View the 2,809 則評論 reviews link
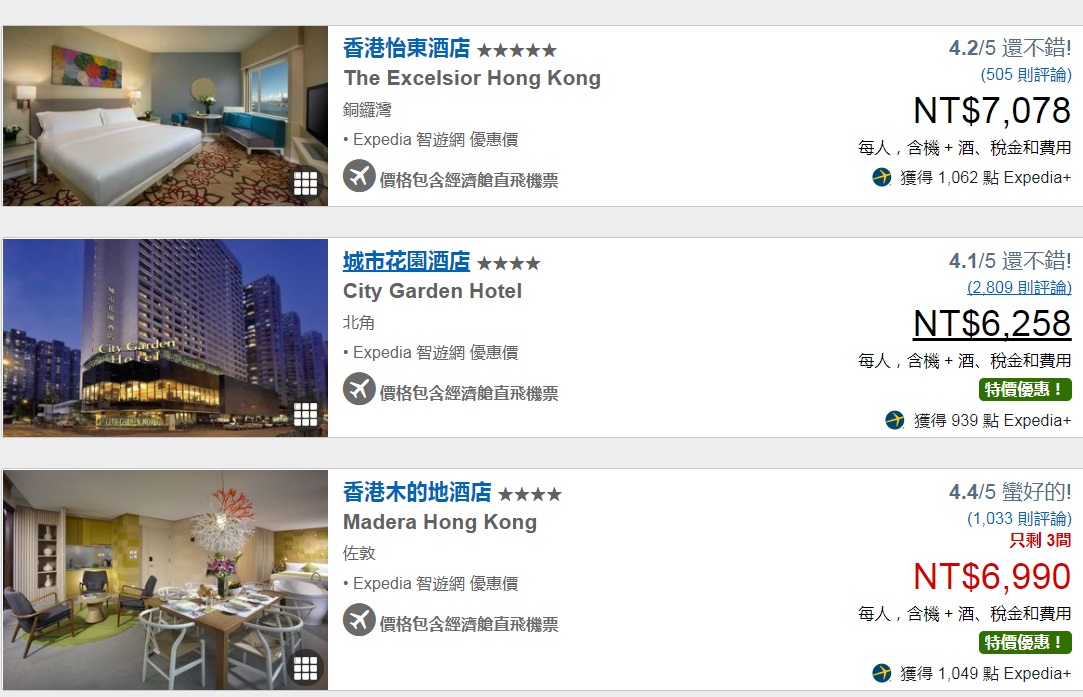The image size is (1083, 697). [x=1019, y=287]
